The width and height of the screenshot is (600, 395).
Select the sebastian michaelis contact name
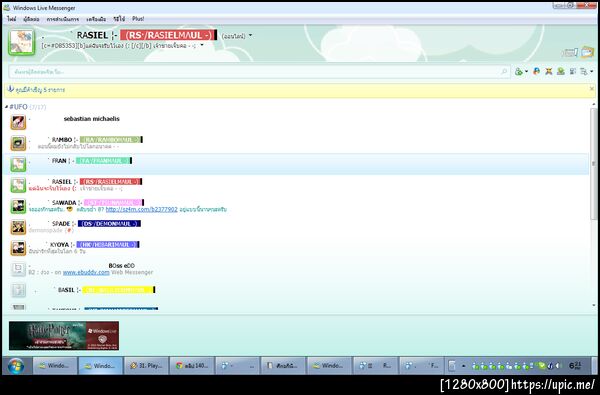(91, 119)
